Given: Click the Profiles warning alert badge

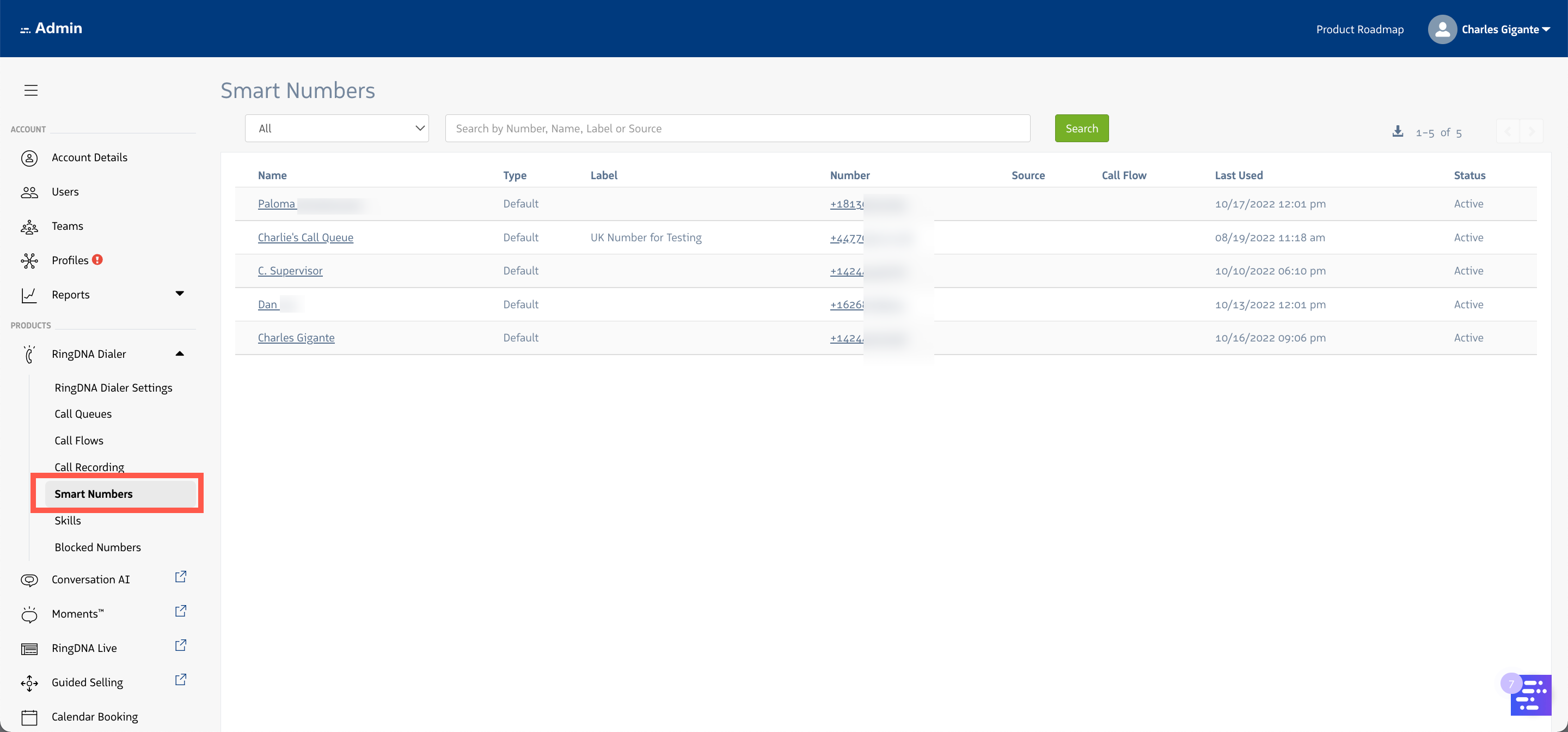Looking at the screenshot, I should 97,259.
